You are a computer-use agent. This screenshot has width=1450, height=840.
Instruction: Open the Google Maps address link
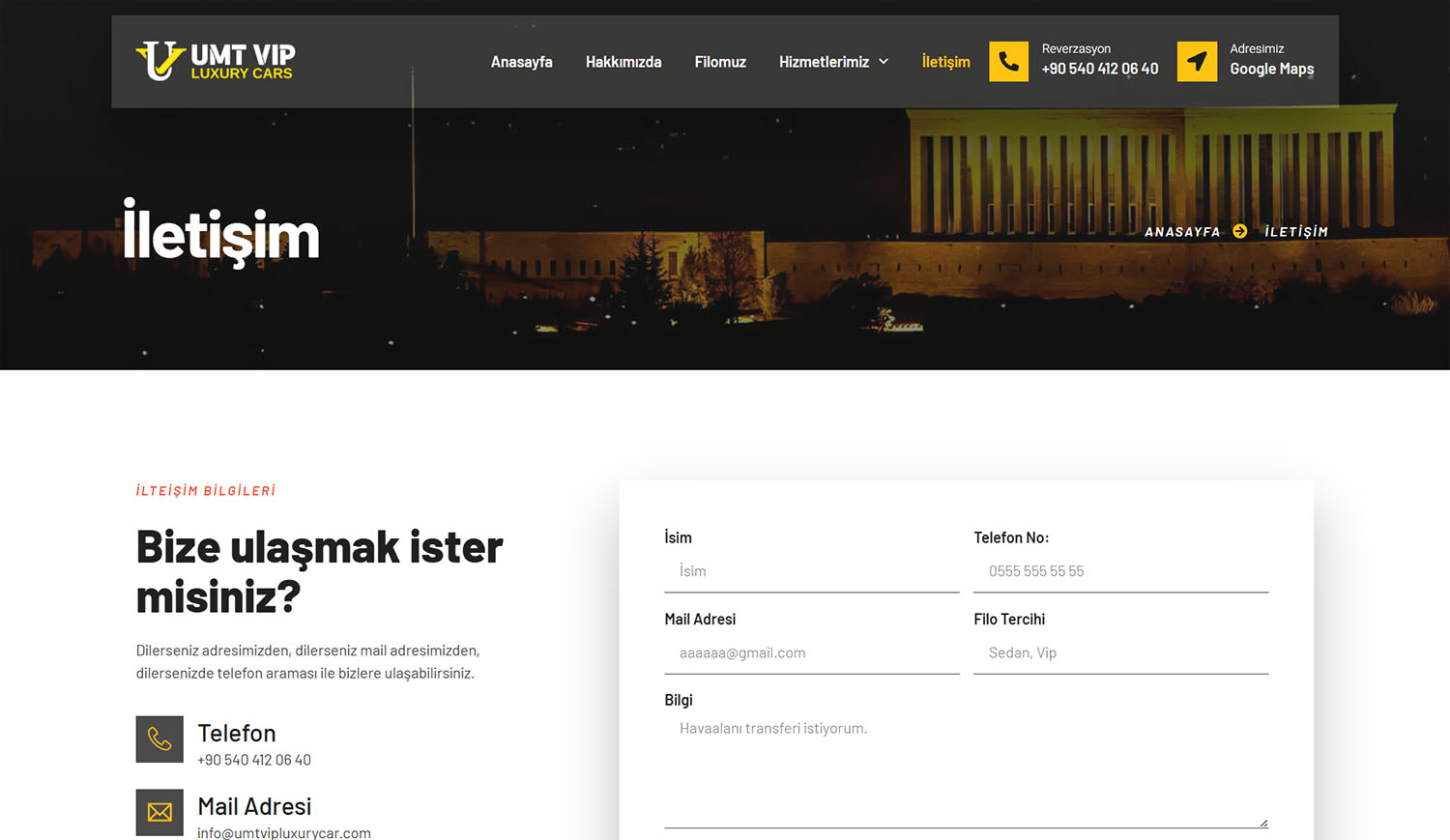point(1271,69)
